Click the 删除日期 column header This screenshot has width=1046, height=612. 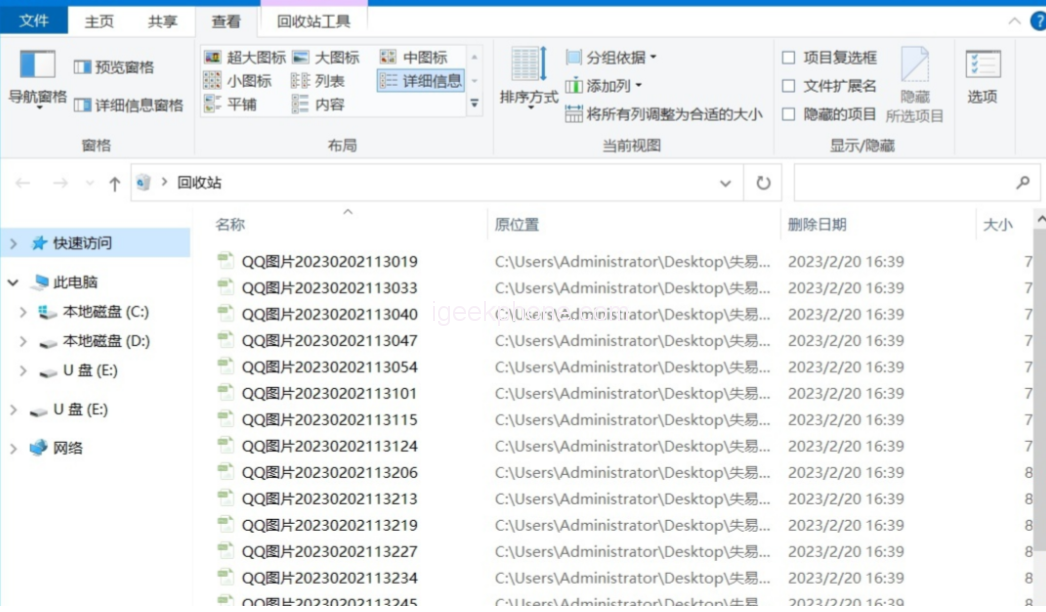(817, 225)
